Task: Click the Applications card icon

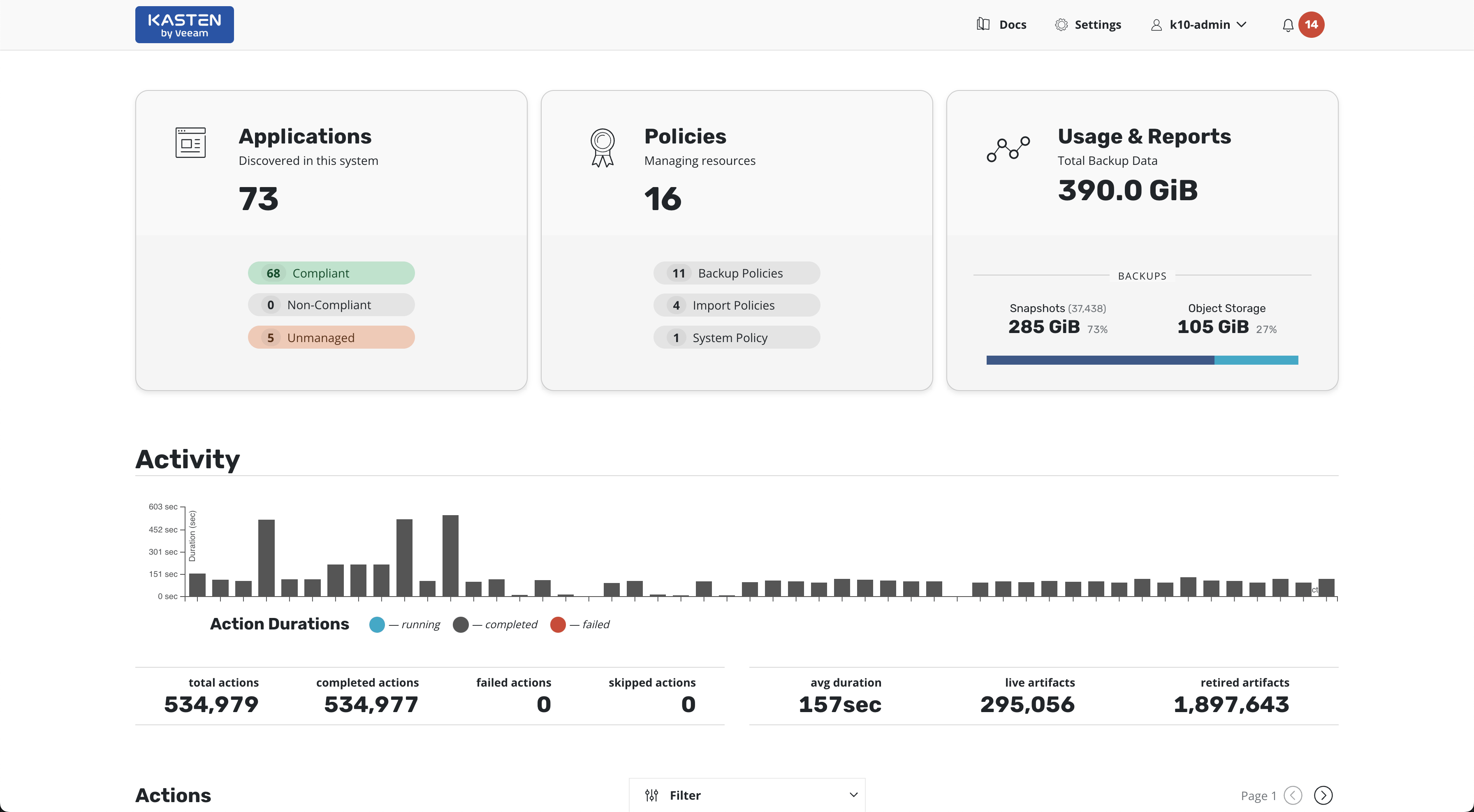Action: (x=190, y=142)
